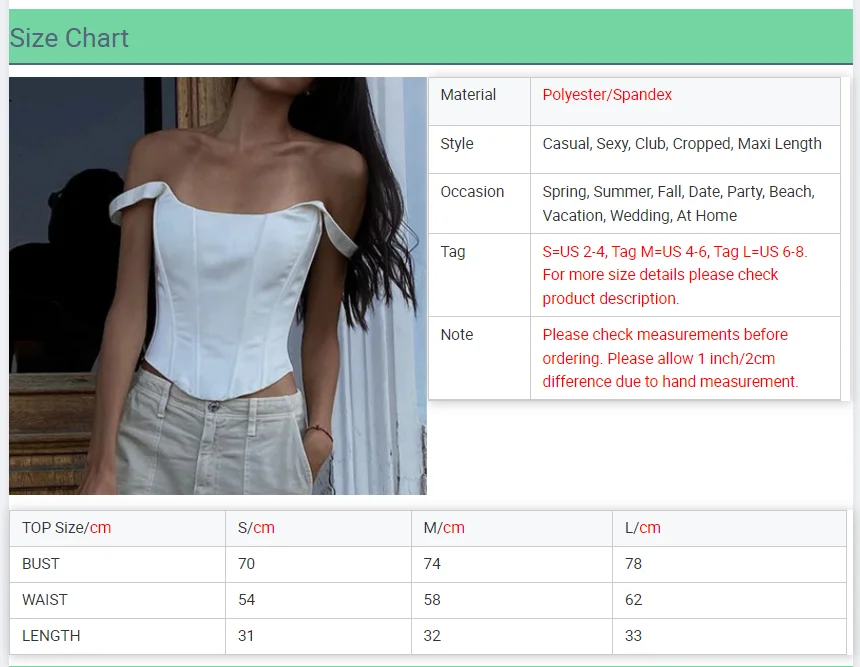Image resolution: width=860 pixels, height=667 pixels.
Task: Click the S/cm column header
Action: [x=256, y=528]
